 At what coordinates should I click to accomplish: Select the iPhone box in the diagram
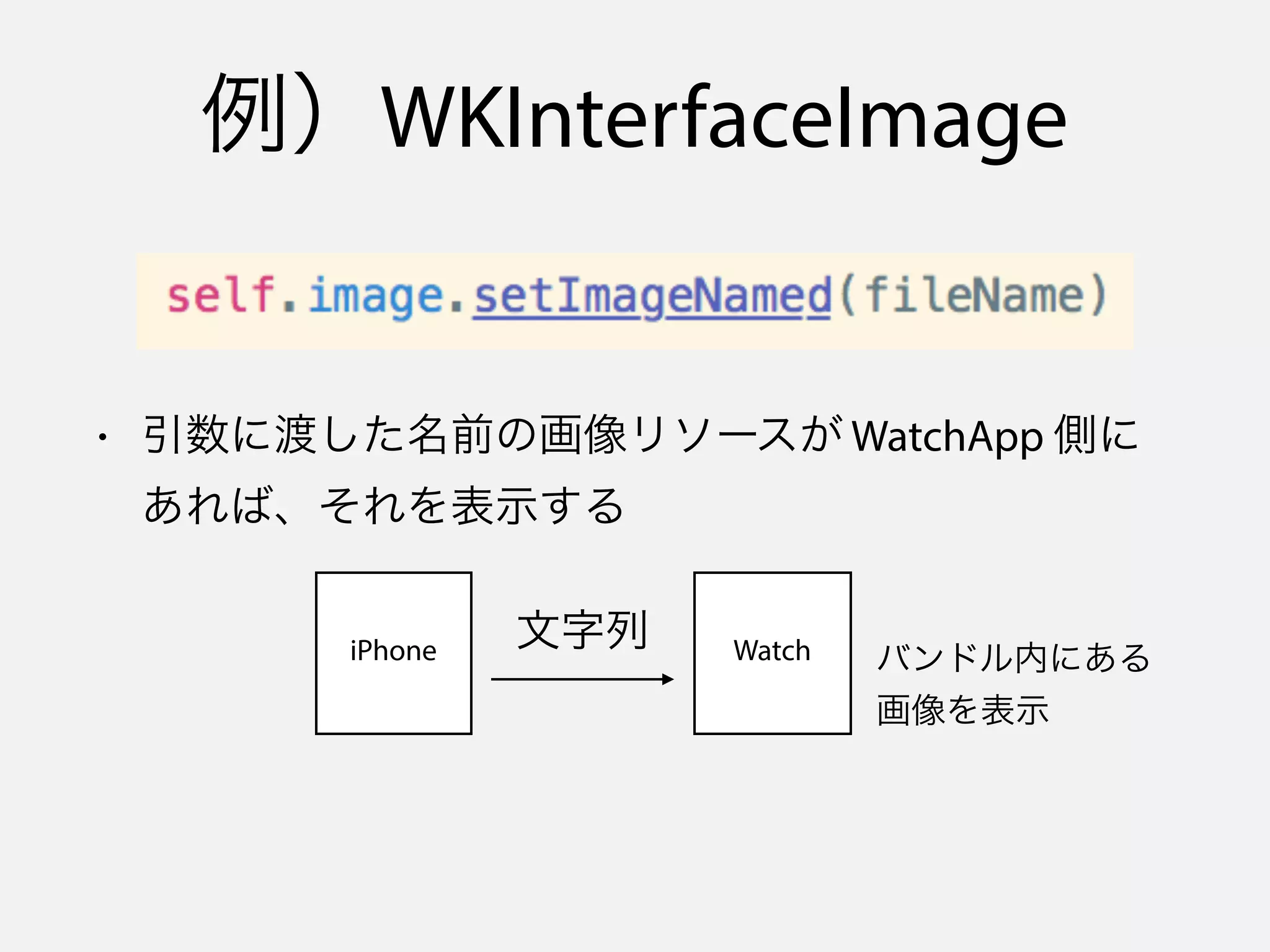[x=394, y=653]
